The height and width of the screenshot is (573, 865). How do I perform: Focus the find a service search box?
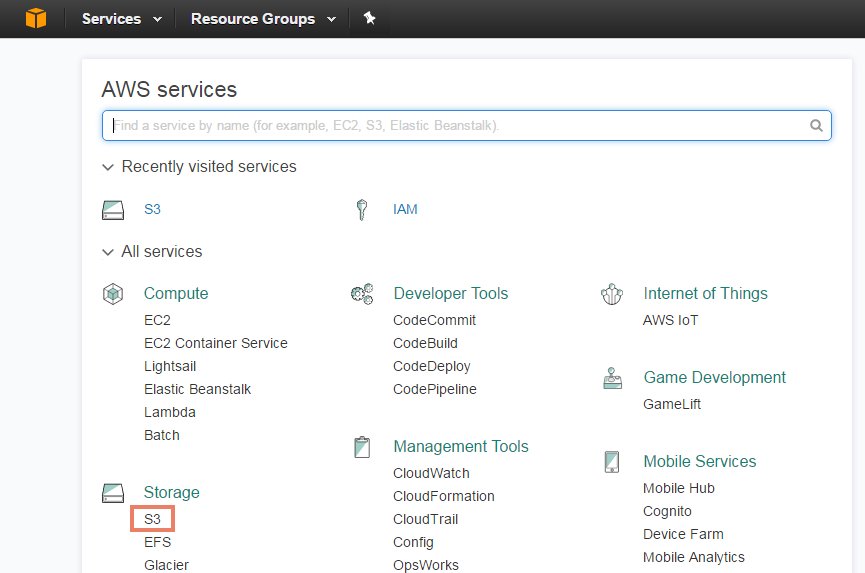pyautogui.click(x=466, y=125)
